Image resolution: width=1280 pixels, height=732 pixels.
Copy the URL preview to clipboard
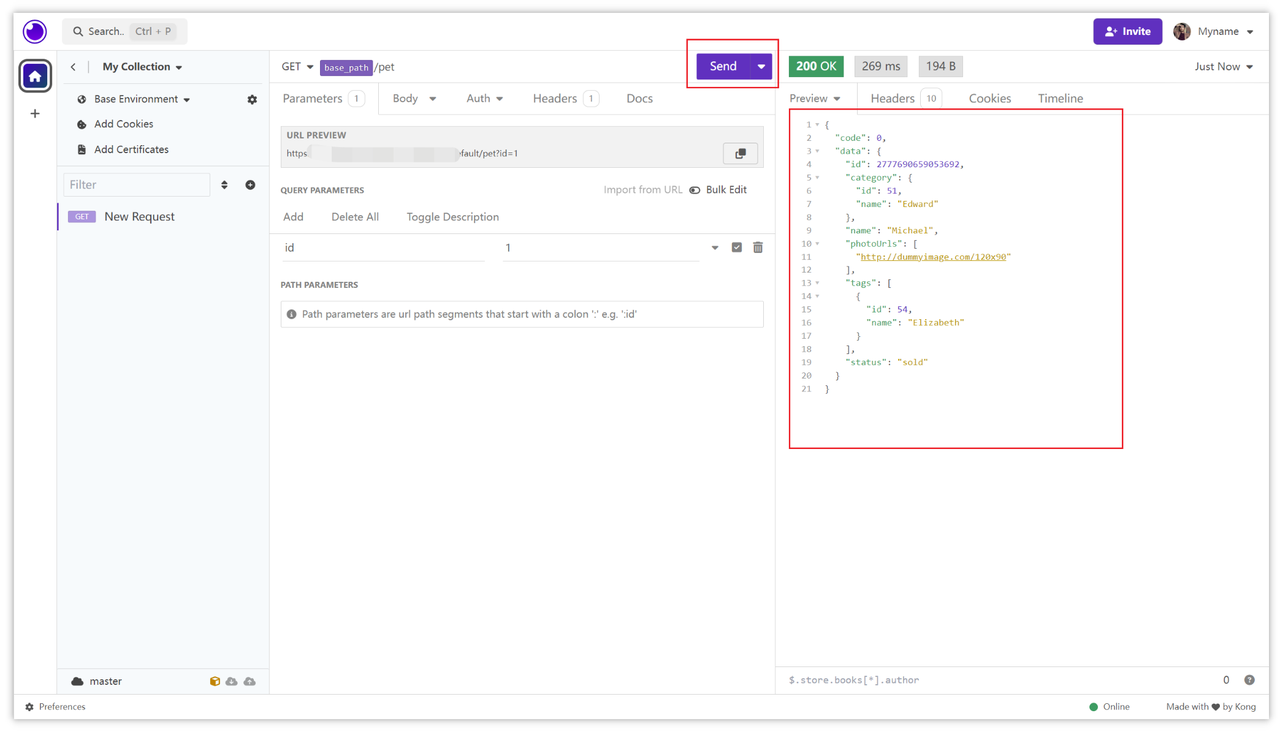click(740, 154)
